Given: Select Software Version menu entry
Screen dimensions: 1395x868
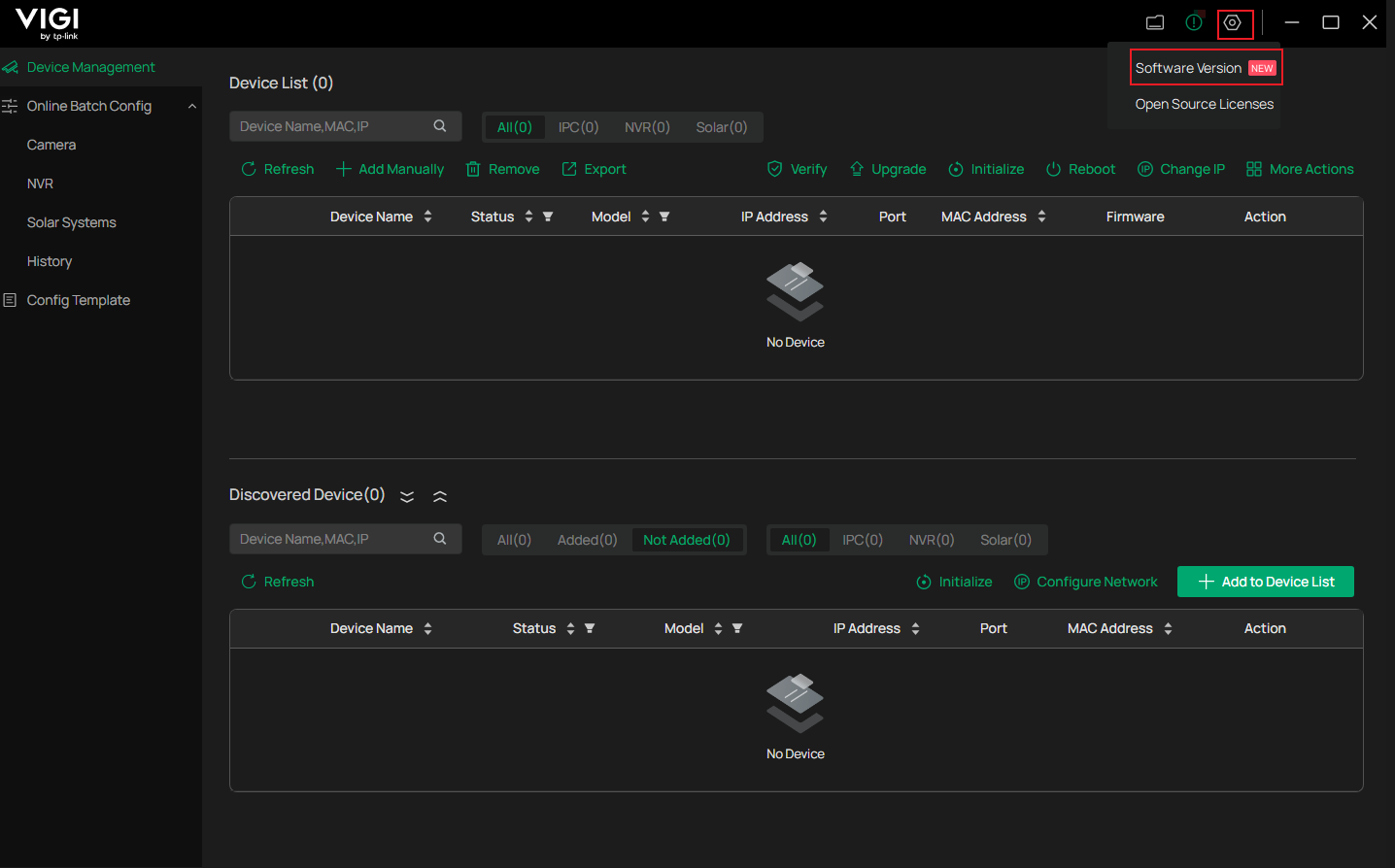Looking at the screenshot, I should click(x=1206, y=68).
